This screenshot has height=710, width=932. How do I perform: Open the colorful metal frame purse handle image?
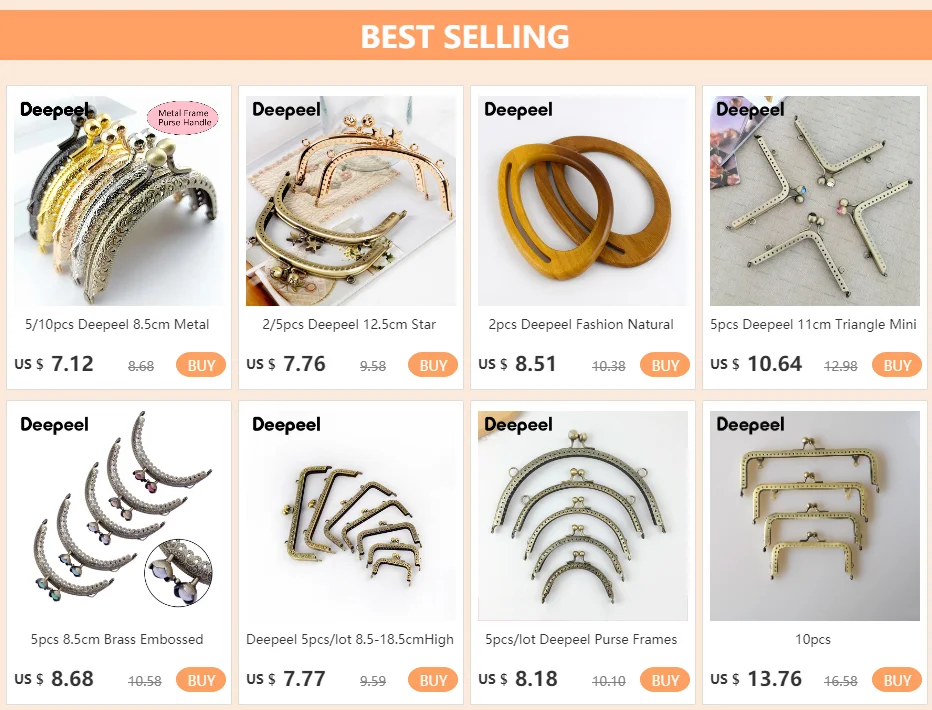[x=119, y=201]
